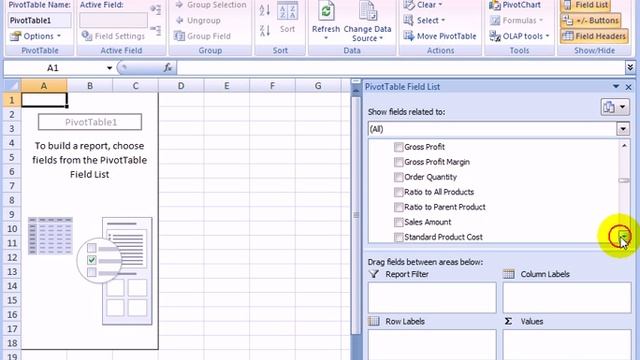The image size is (640, 360).
Task: Click Group Field command
Action: (x=203, y=36)
